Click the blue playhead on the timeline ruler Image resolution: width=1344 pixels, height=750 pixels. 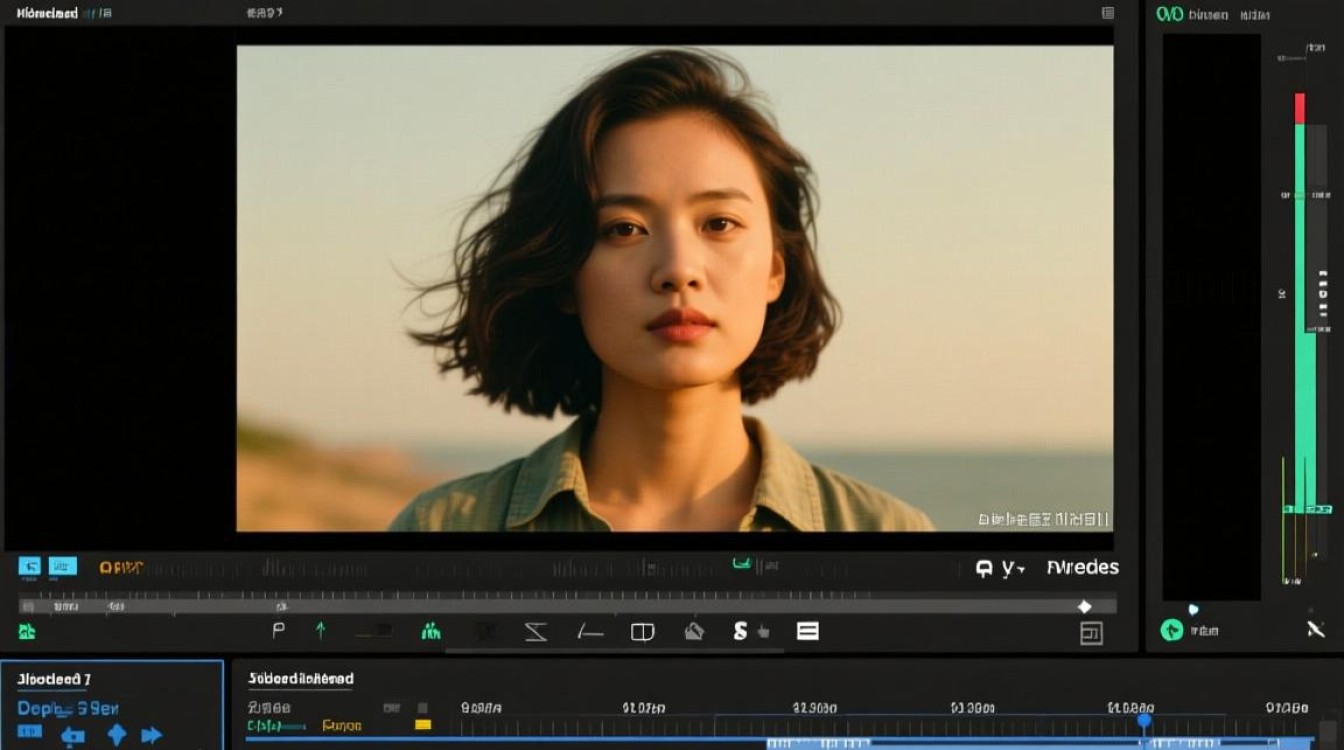click(1144, 720)
